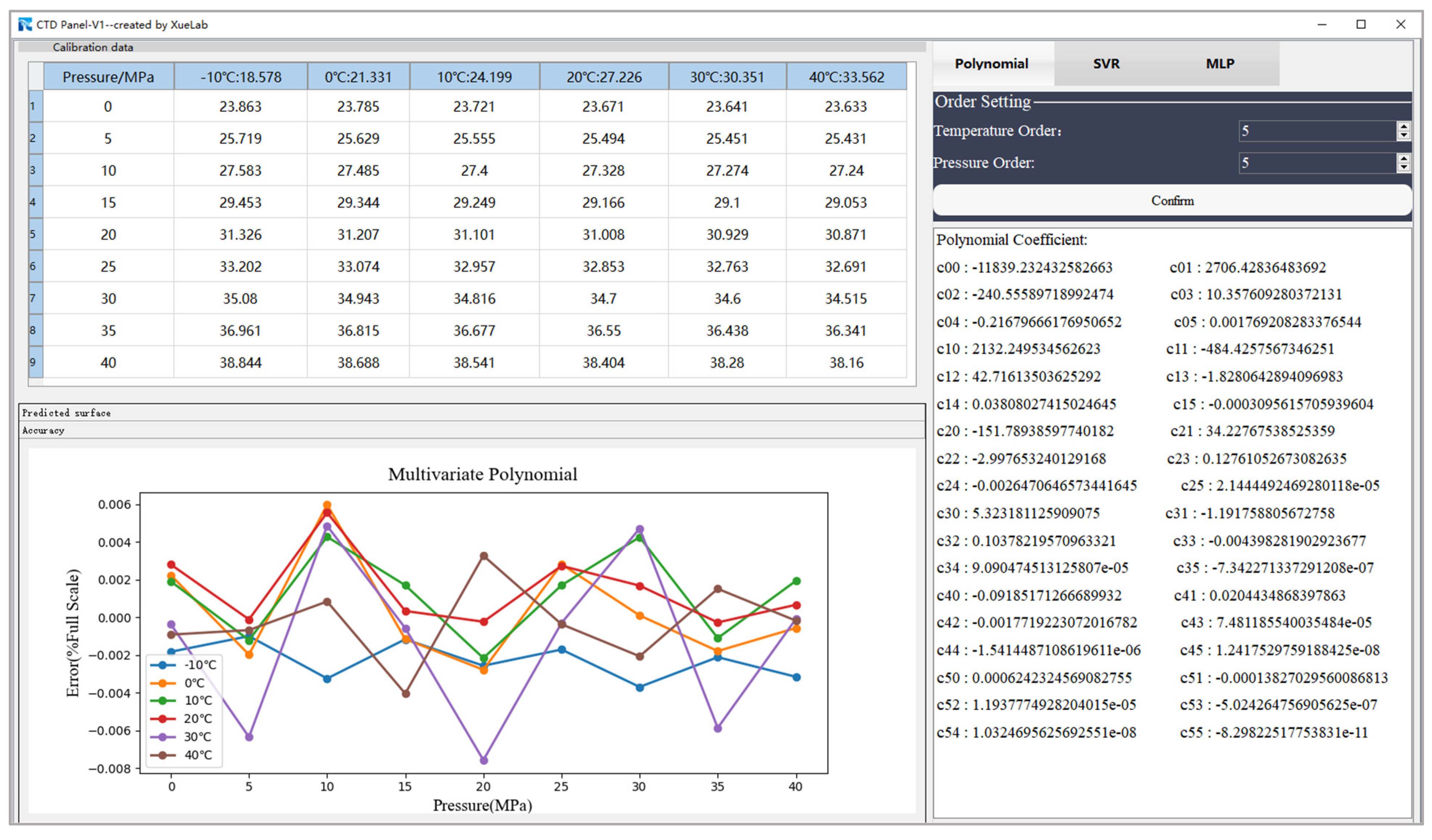Expand the Calibration data section header
Image resolution: width=1432 pixels, height=840 pixels.
pos(92,47)
